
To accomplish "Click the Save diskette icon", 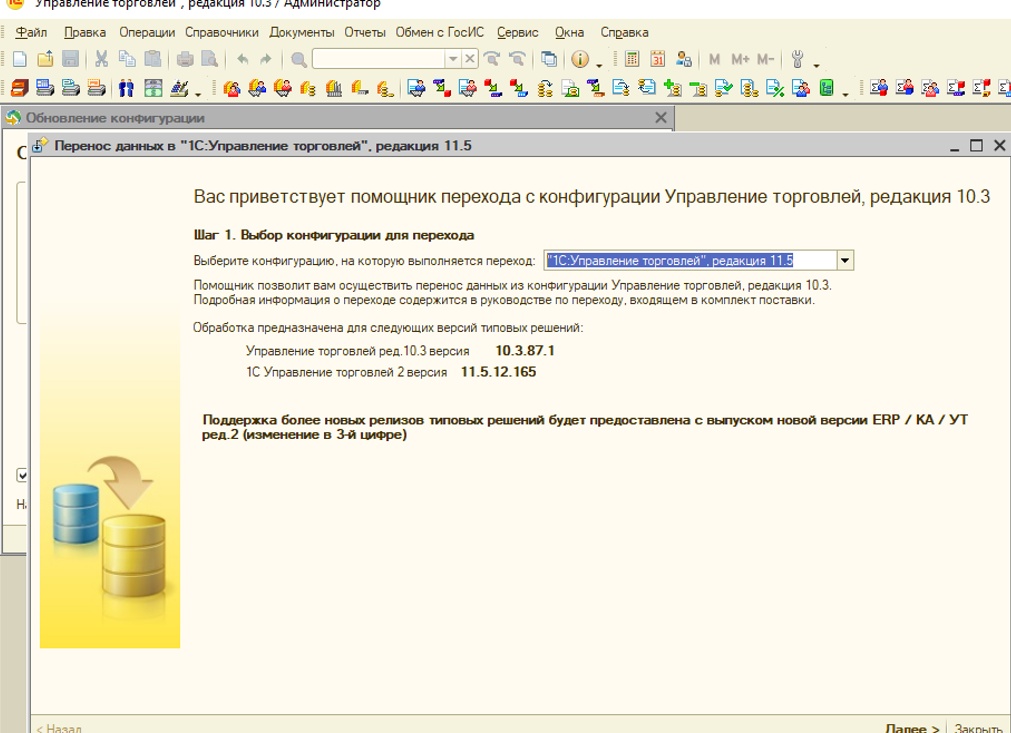I will pyautogui.click(x=70, y=59).
